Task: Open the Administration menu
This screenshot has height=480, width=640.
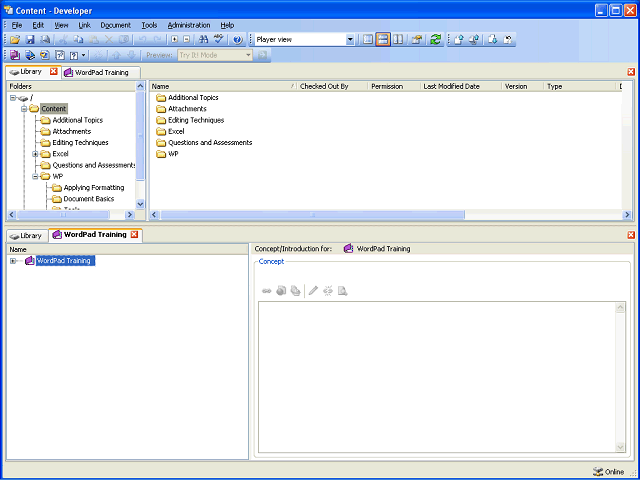Action: pos(189,25)
